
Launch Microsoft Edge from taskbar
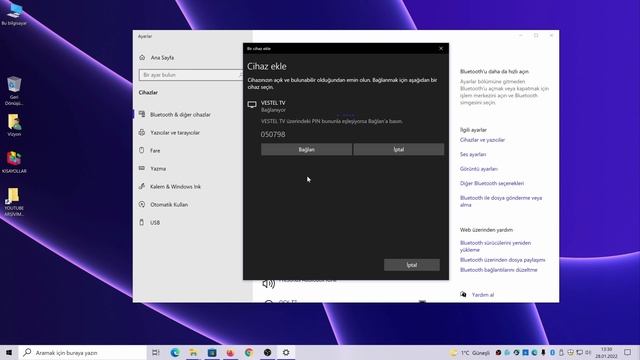175,353
